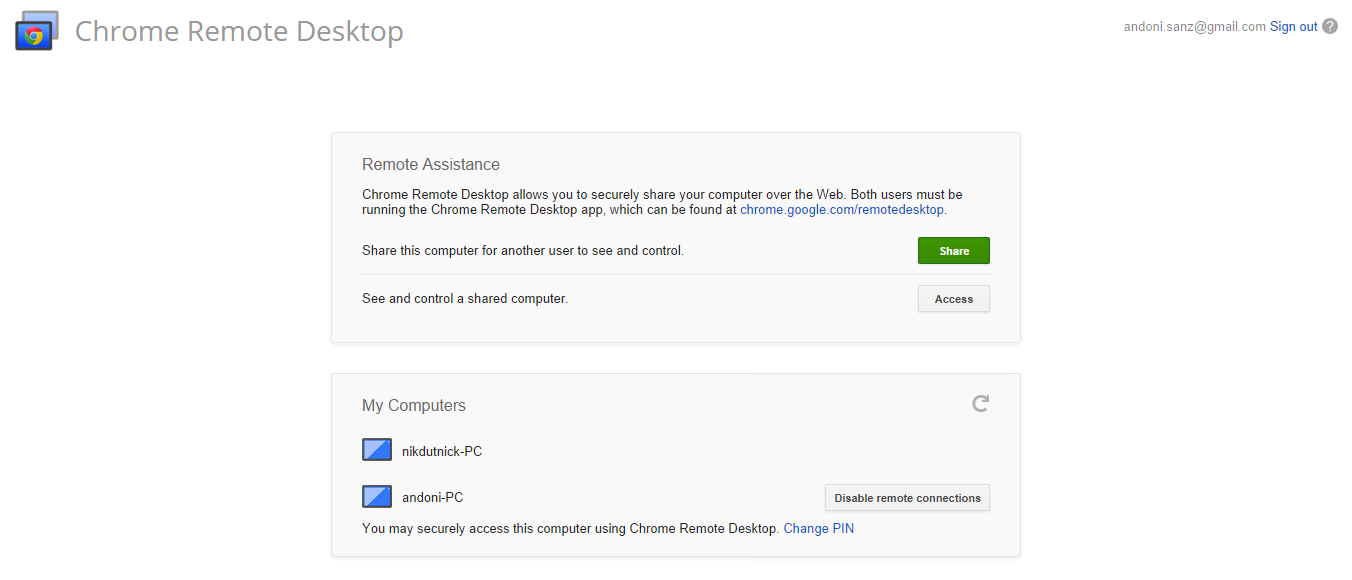Screen dimensions: 1352x580
Task: Select the andoni-PC computer name
Action: click(x=432, y=497)
